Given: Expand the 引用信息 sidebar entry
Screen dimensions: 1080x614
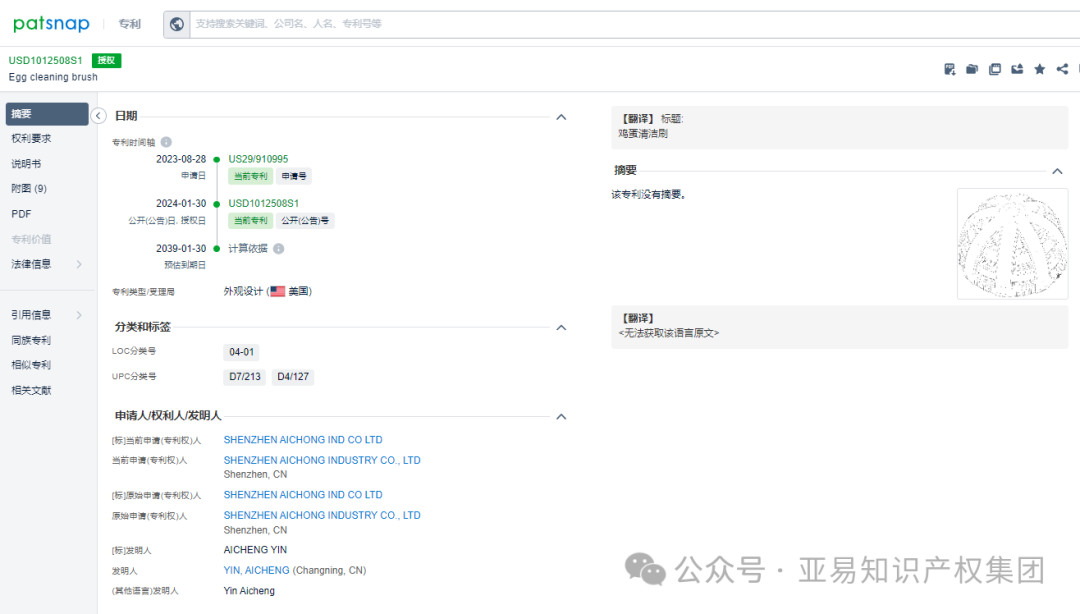Looking at the screenshot, I should 30,314.
